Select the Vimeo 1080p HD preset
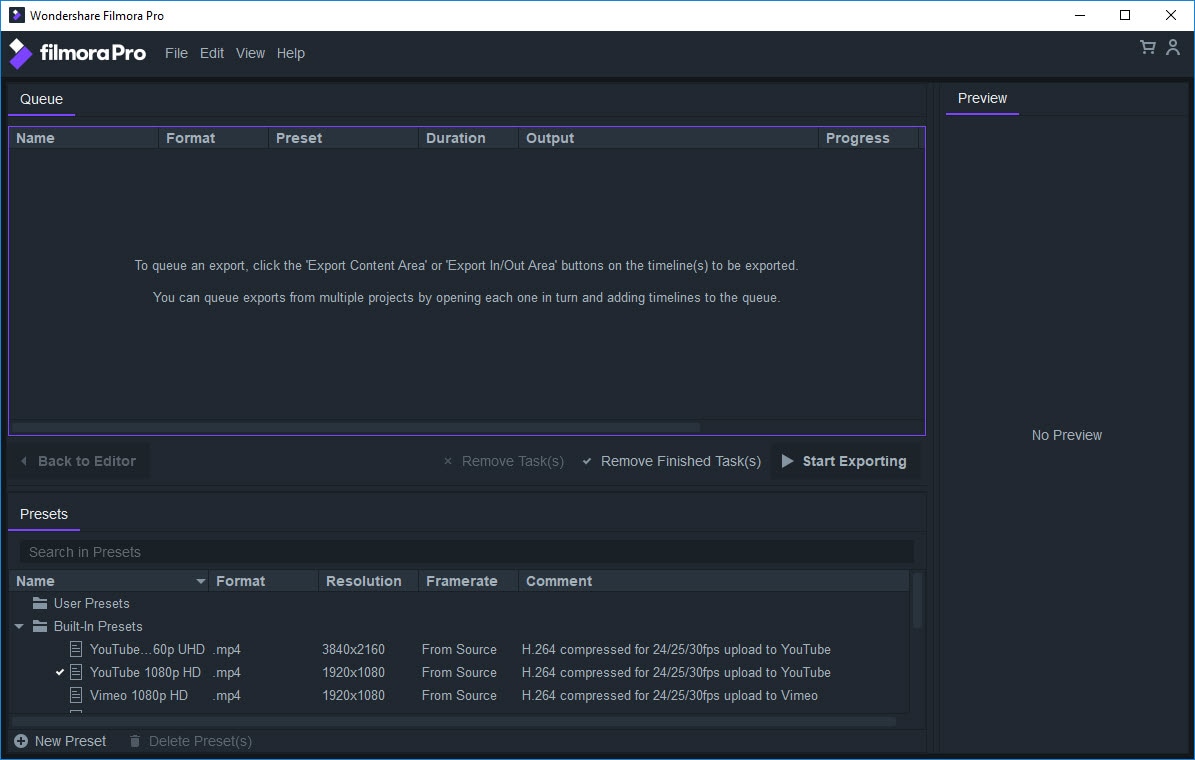 pos(459,695)
